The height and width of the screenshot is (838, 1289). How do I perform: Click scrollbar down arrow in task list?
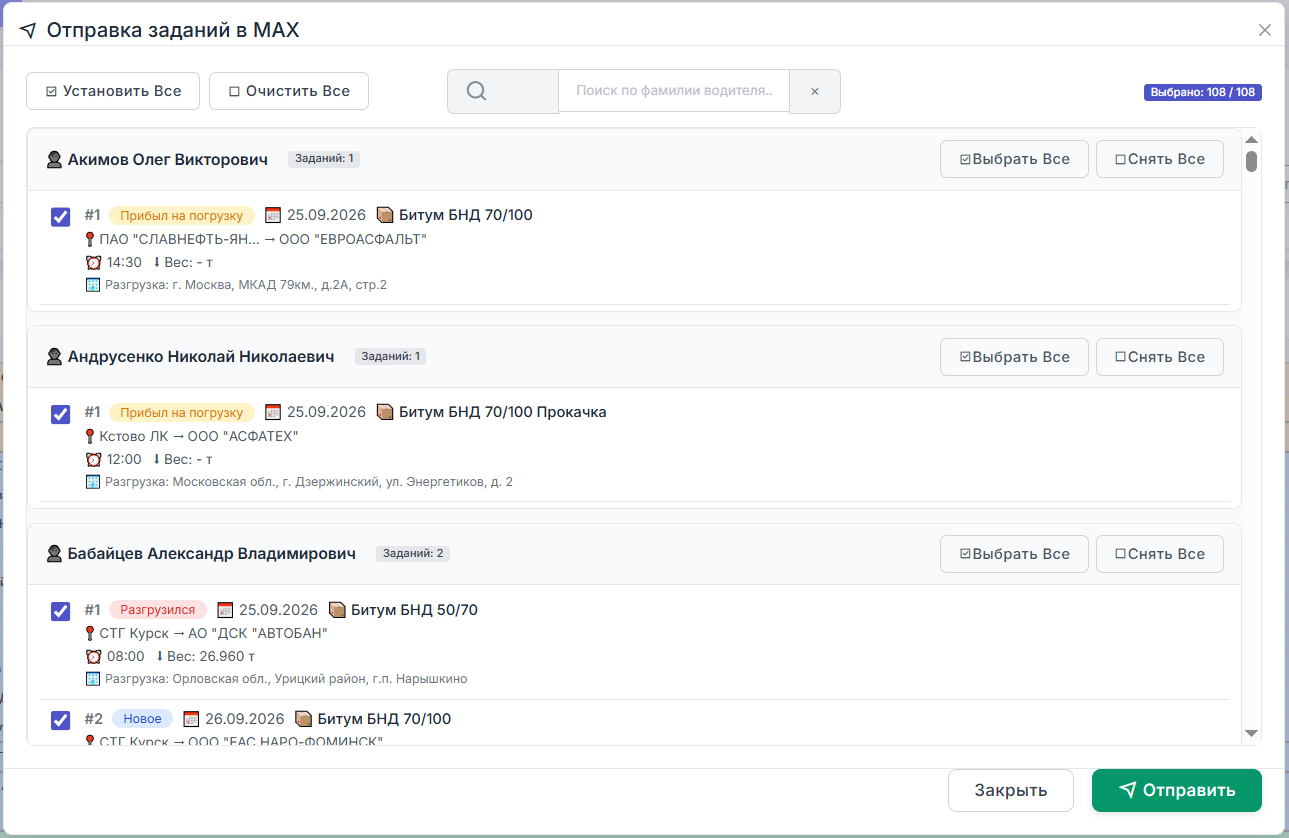pyautogui.click(x=1251, y=733)
